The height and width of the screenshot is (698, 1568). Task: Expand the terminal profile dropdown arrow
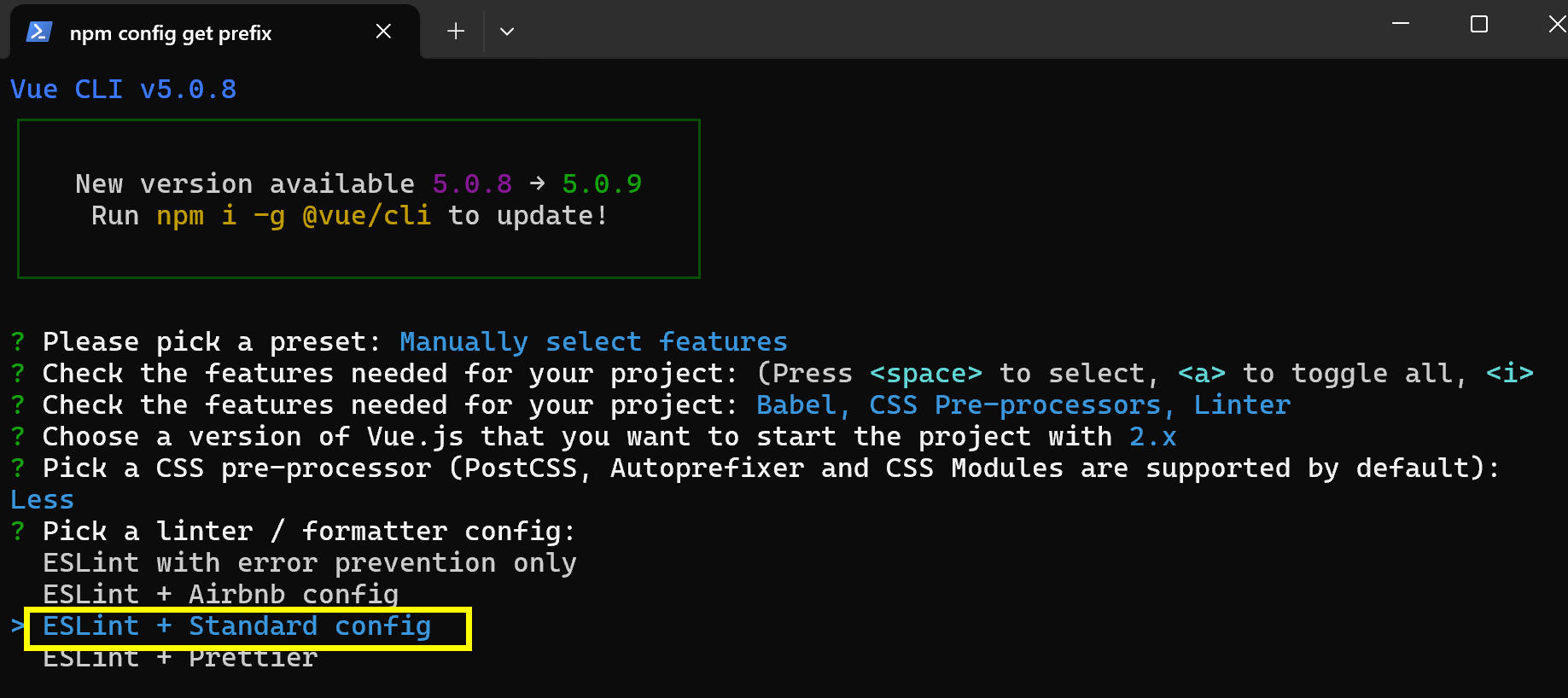(x=507, y=32)
